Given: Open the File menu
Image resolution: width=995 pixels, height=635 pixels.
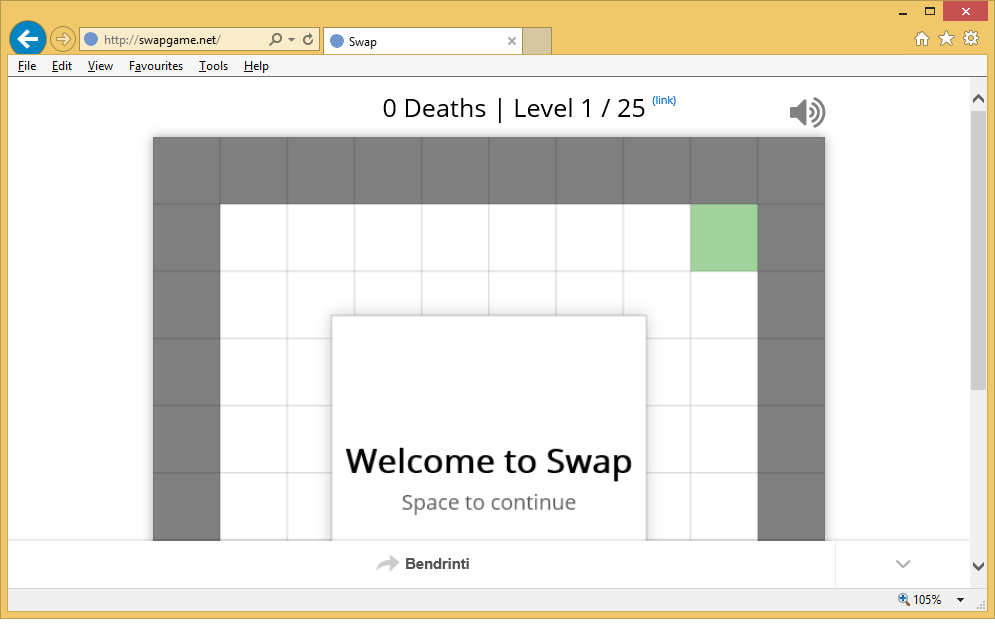Looking at the screenshot, I should [27, 66].
